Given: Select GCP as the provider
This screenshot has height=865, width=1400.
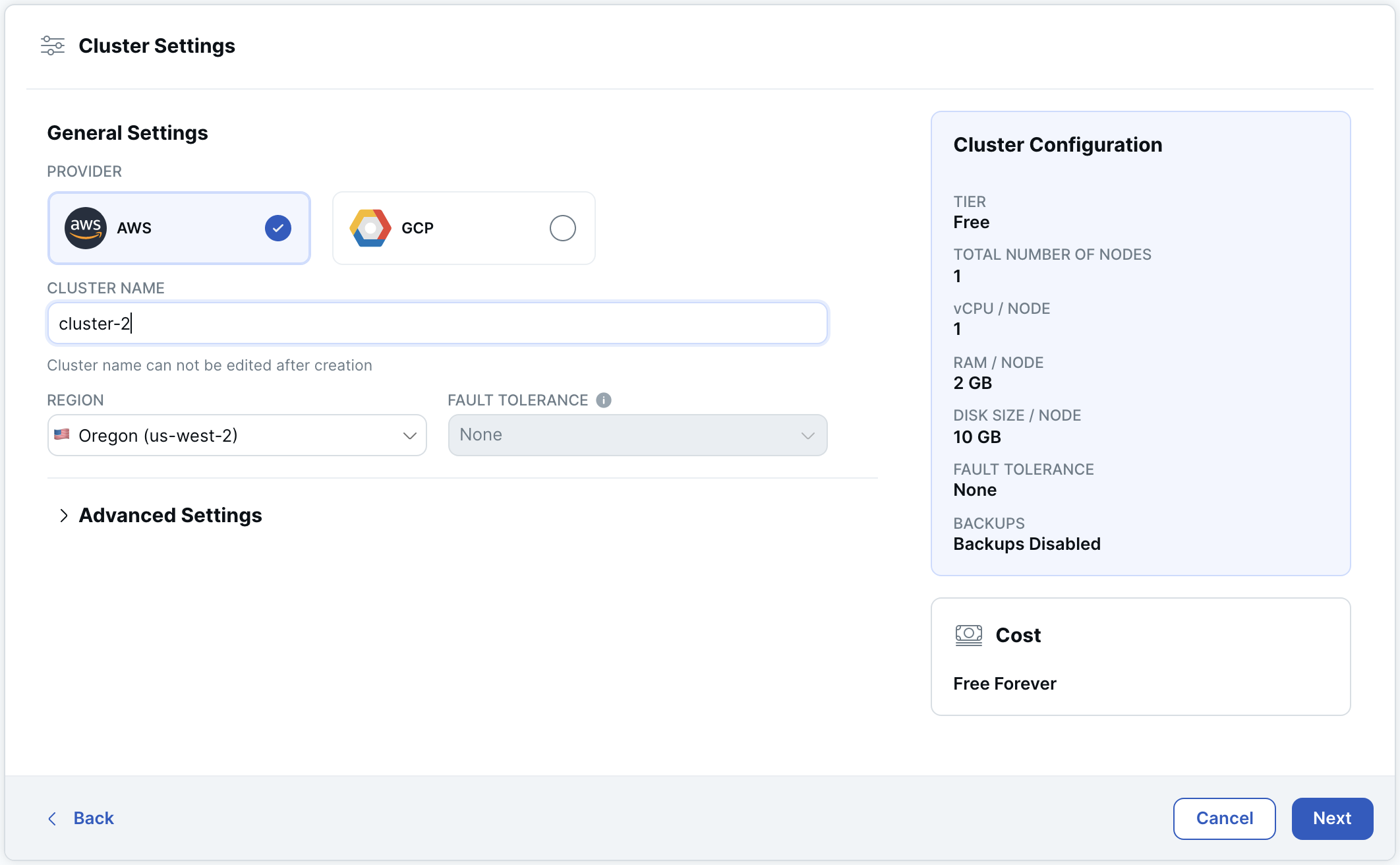Looking at the screenshot, I should [x=463, y=227].
